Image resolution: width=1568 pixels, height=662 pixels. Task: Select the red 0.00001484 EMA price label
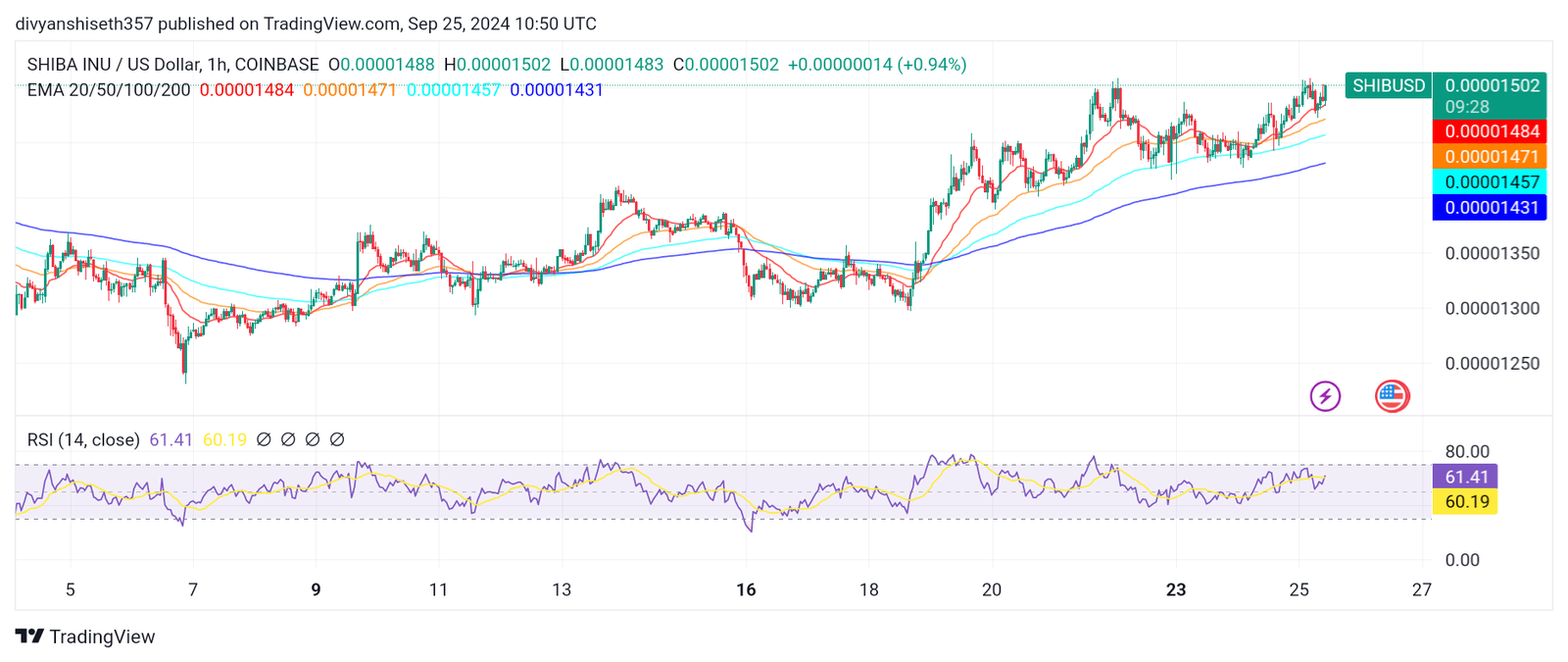pyautogui.click(x=1489, y=131)
